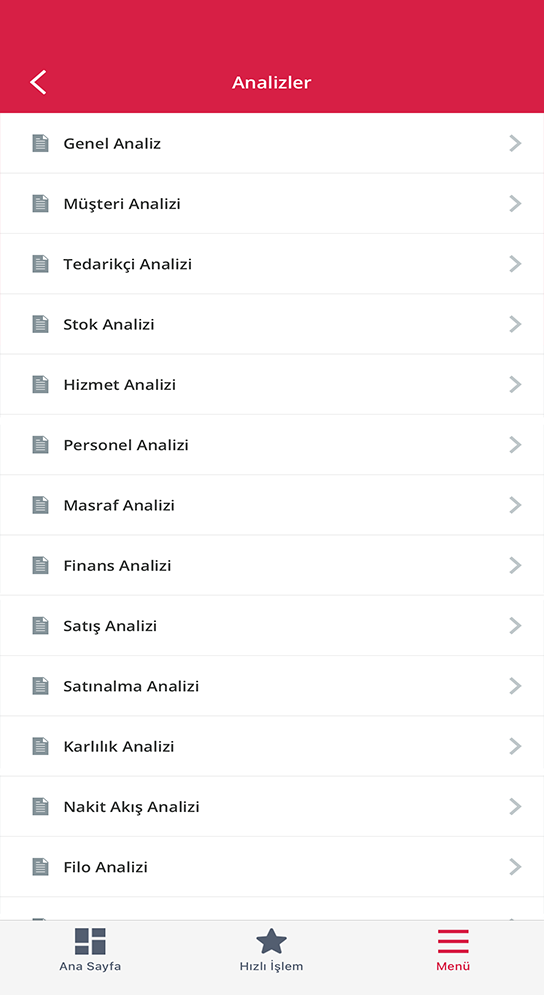Expand chevron on Nakit Akış Analizi row
544x995 pixels.
point(515,807)
